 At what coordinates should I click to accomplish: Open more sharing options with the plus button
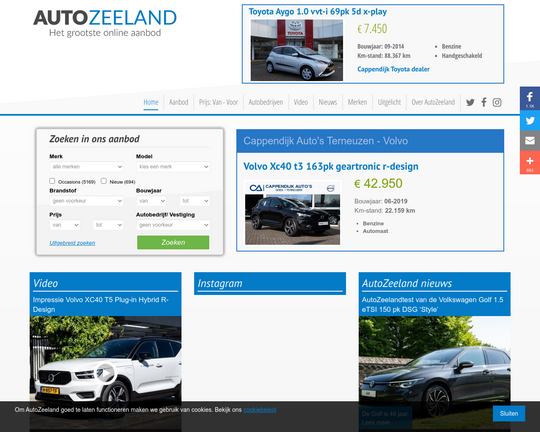(x=530, y=163)
